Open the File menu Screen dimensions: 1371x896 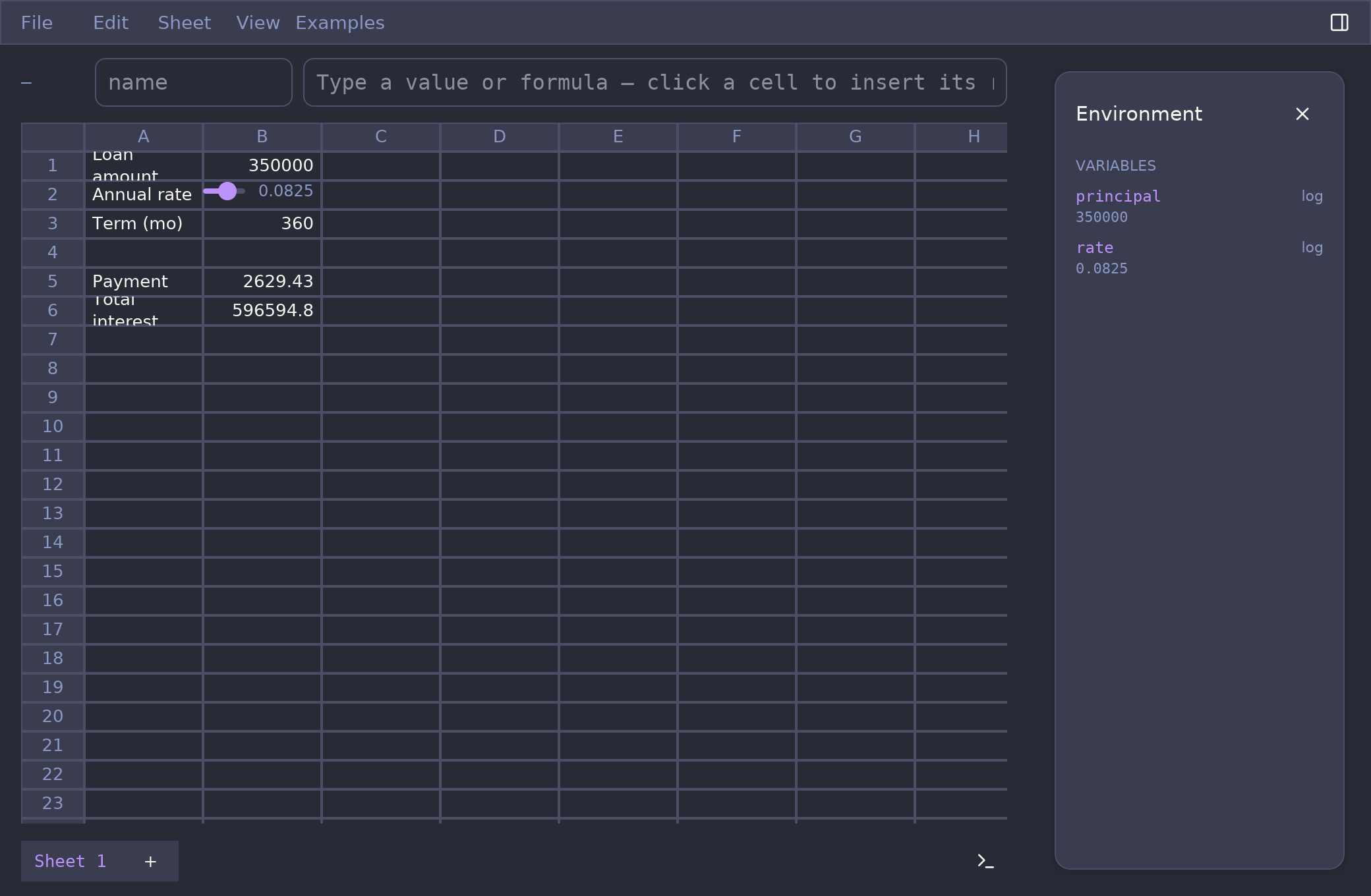coord(37,22)
